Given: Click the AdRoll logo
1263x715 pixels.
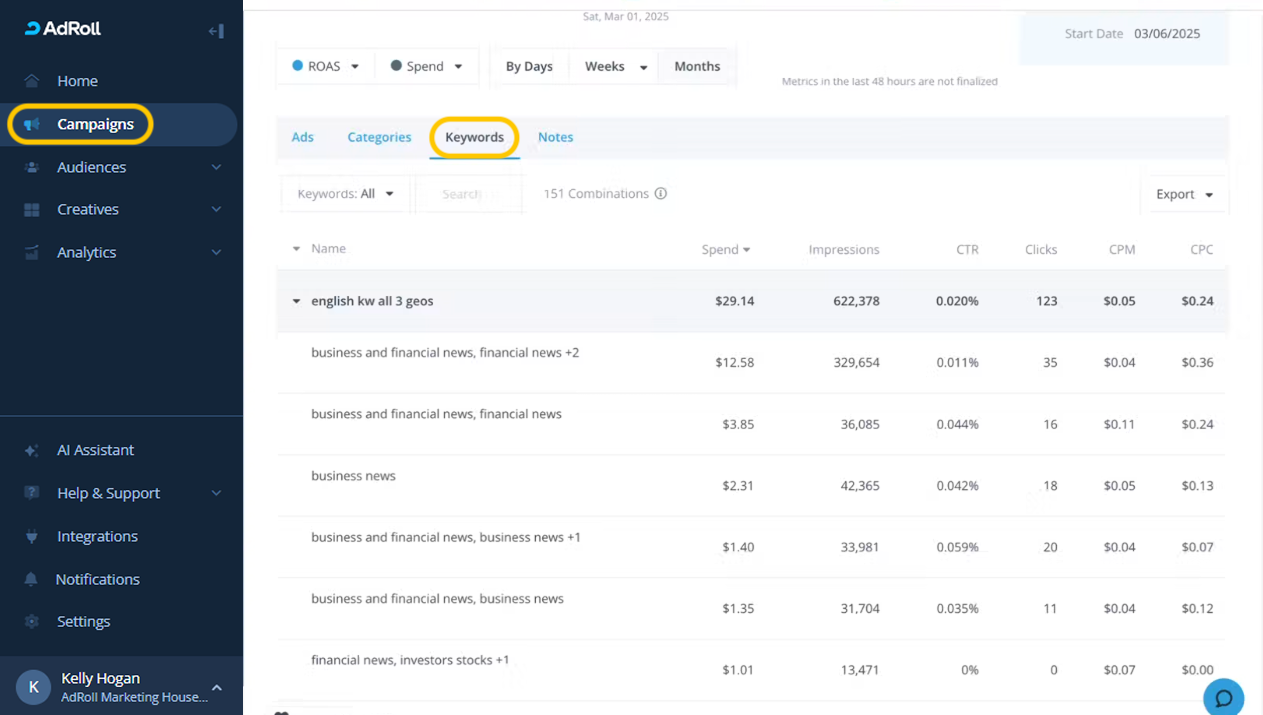Looking at the screenshot, I should 63,29.
